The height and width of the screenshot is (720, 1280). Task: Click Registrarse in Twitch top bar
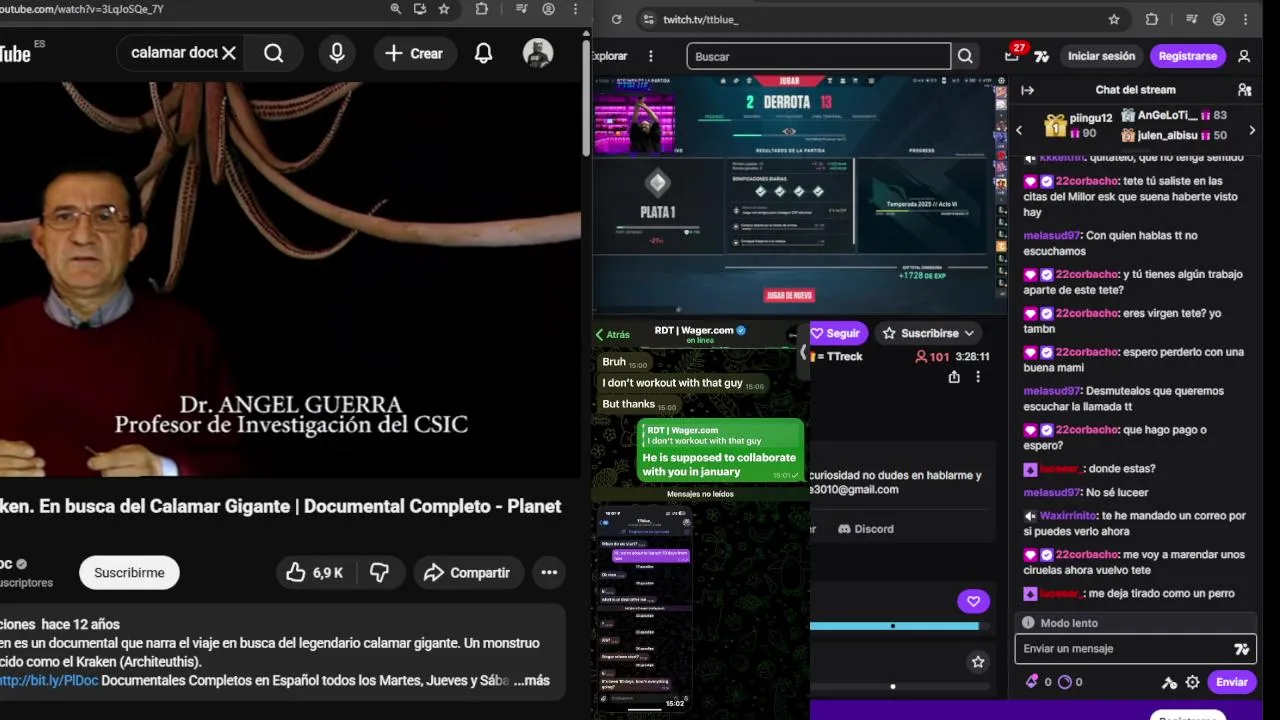point(1188,56)
